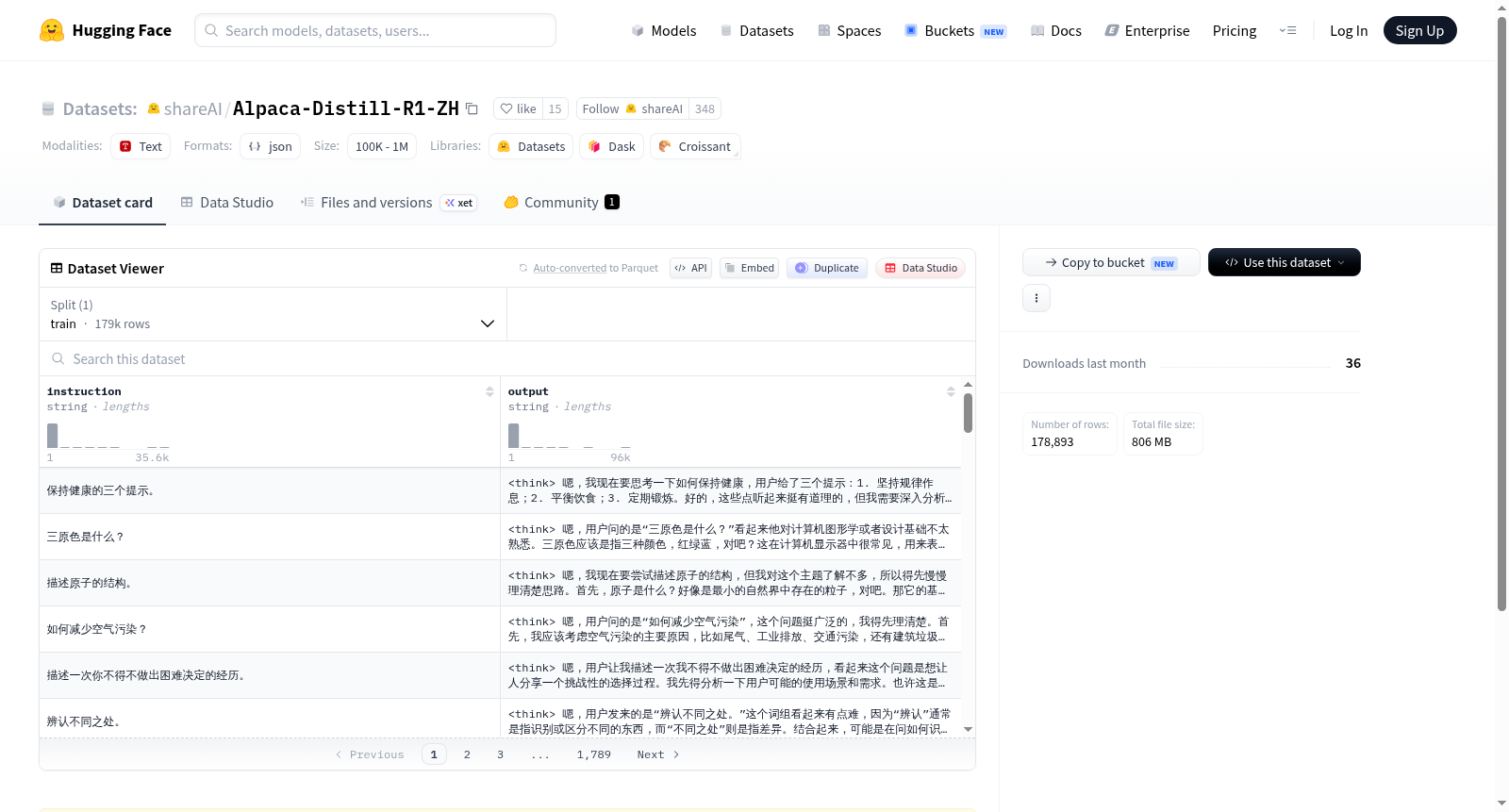The image size is (1509, 812).
Task: Open the Pricing page
Action: (x=1235, y=30)
